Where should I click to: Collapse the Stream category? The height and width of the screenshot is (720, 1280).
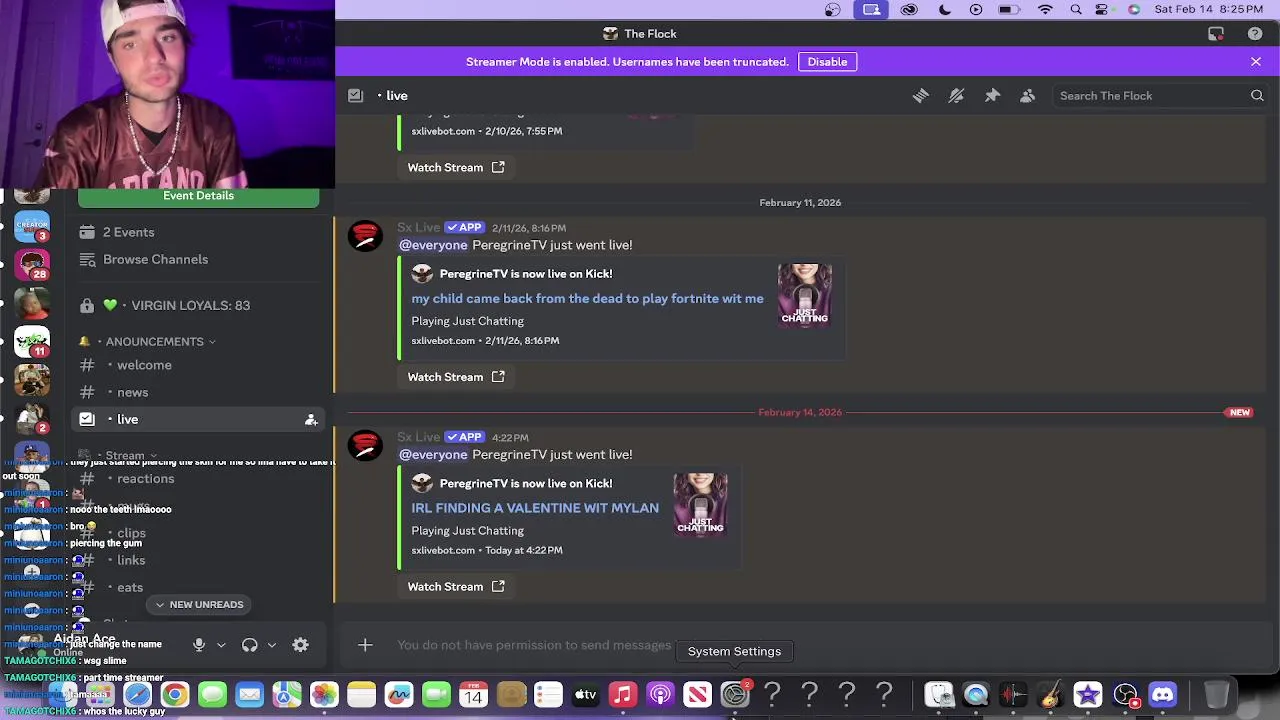[x=125, y=455]
